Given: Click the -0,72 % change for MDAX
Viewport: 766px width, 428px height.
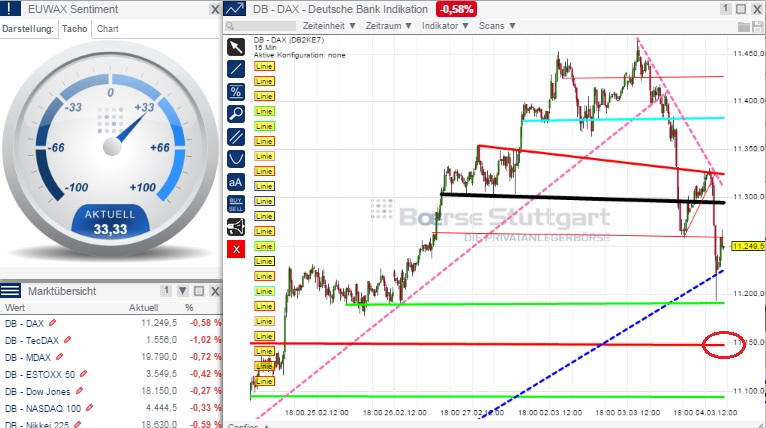Looking at the screenshot, I should coord(206,357).
